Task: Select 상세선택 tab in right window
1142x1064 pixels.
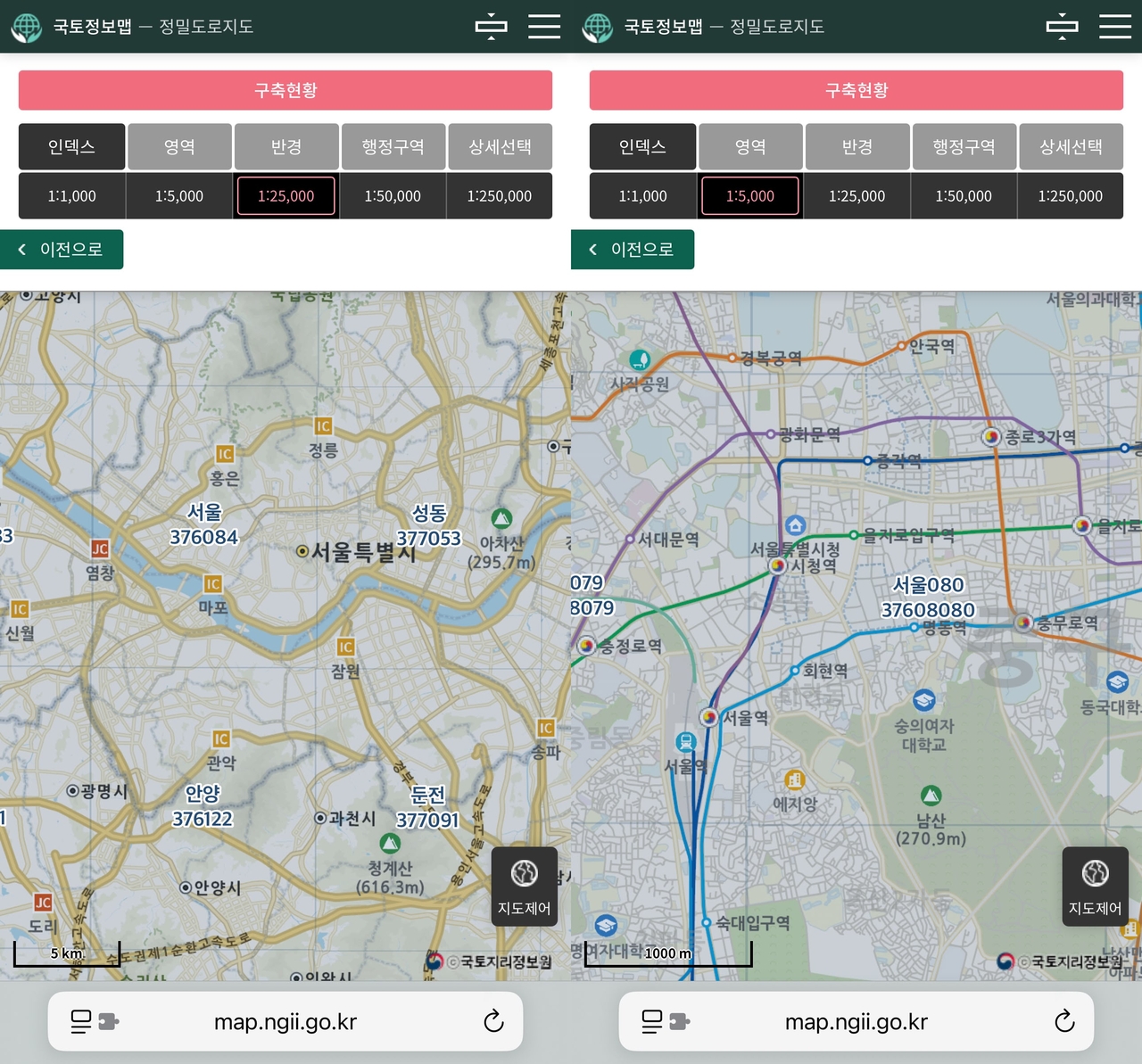Action: (1071, 146)
